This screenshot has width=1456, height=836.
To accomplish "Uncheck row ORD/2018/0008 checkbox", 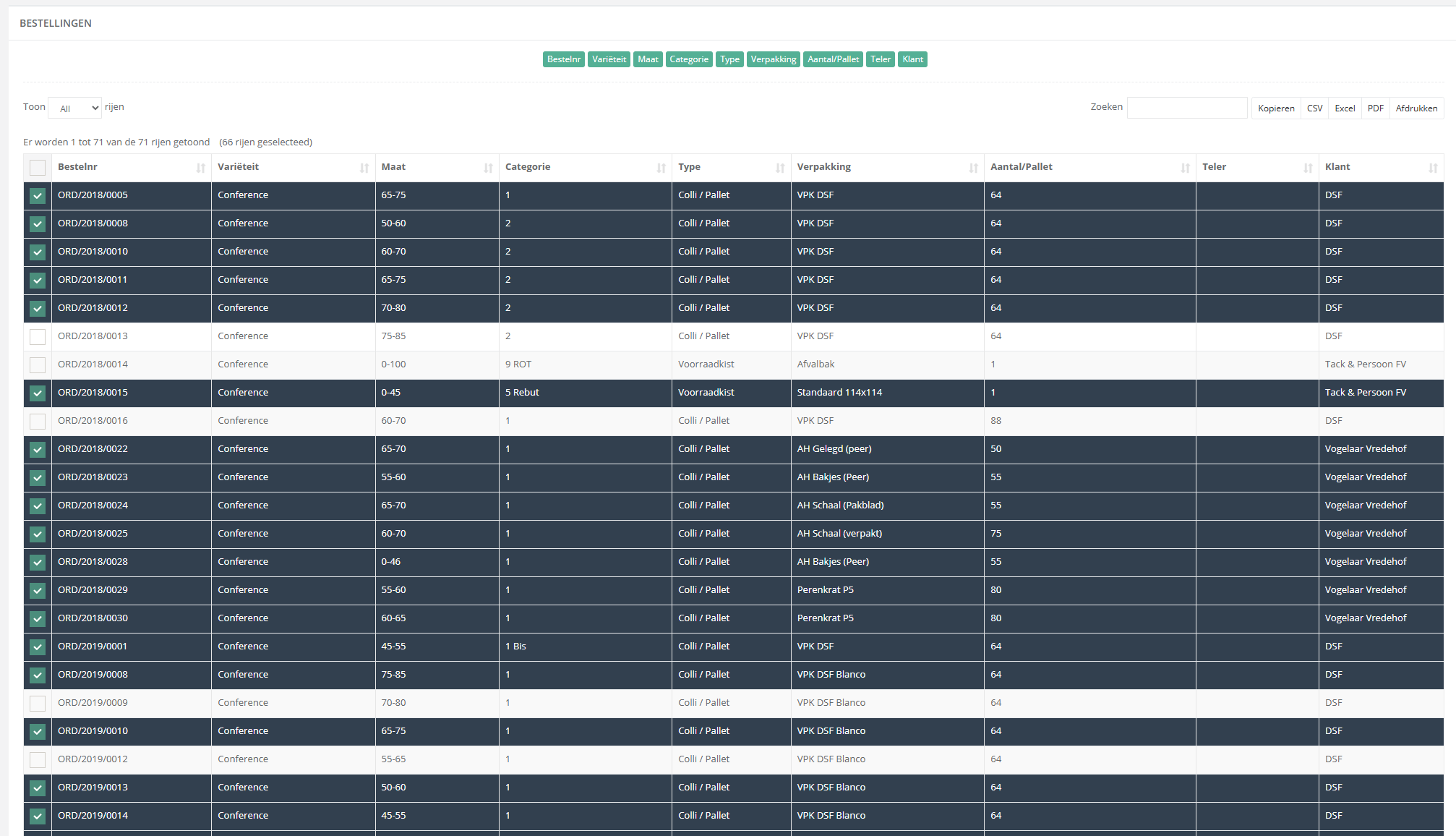I will click(x=38, y=224).
